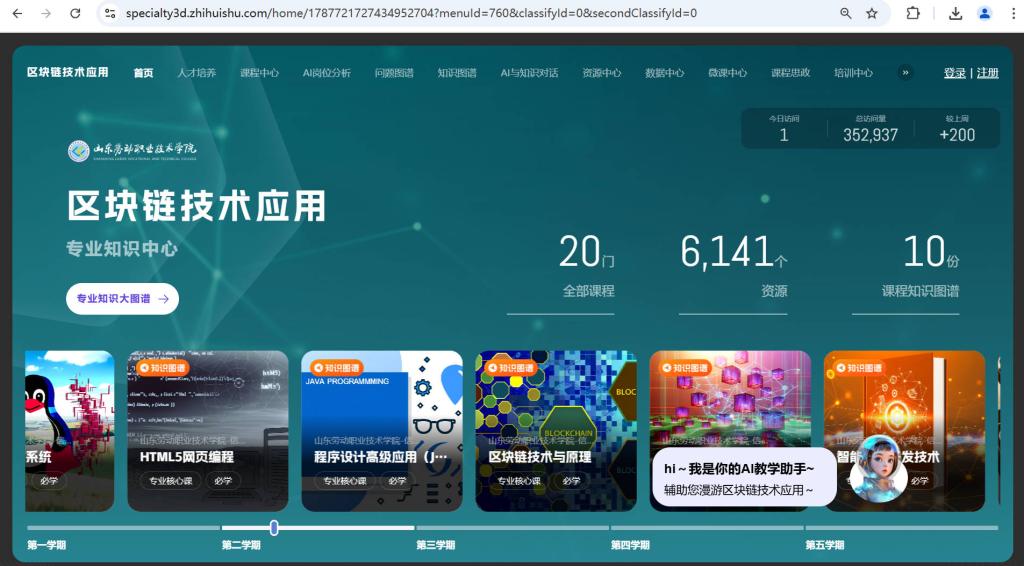Click the 区块链技术应用 site title logo
Image resolution: width=1024 pixels, height=566 pixels.
click(x=68, y=72)
